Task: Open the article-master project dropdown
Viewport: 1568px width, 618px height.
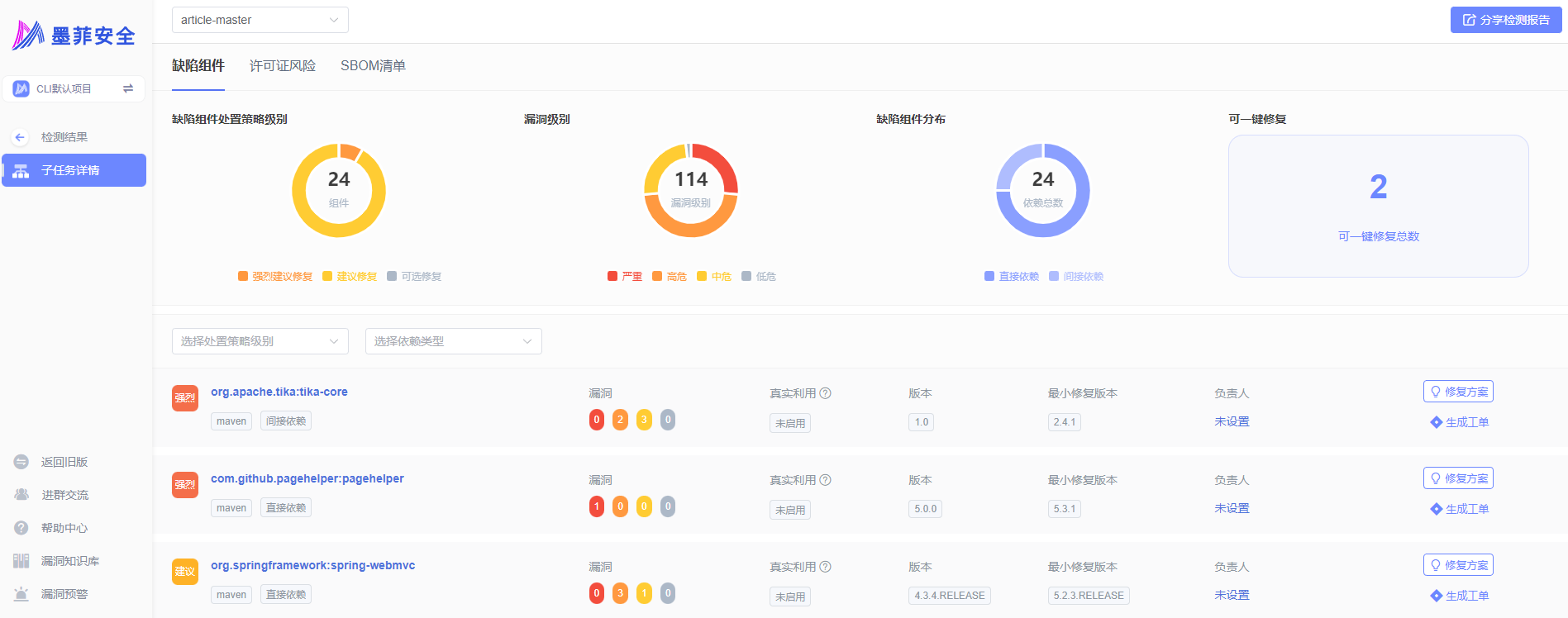Action: point(260,20)
